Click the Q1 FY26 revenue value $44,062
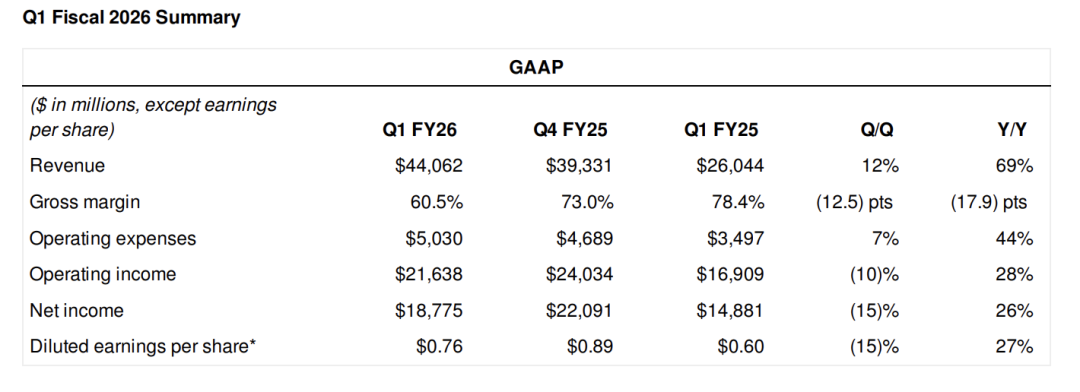 [428, 166]
